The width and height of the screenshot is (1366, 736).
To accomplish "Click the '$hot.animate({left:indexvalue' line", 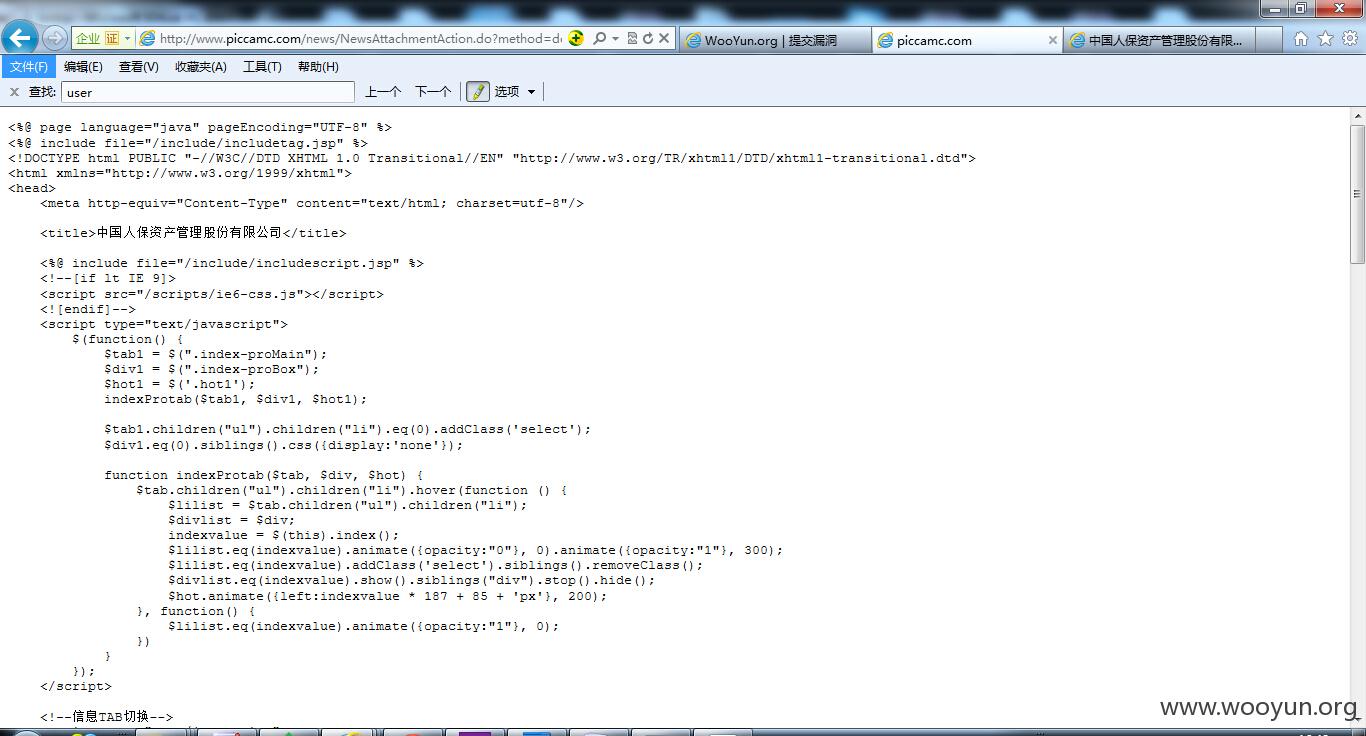I will [388, 596].
